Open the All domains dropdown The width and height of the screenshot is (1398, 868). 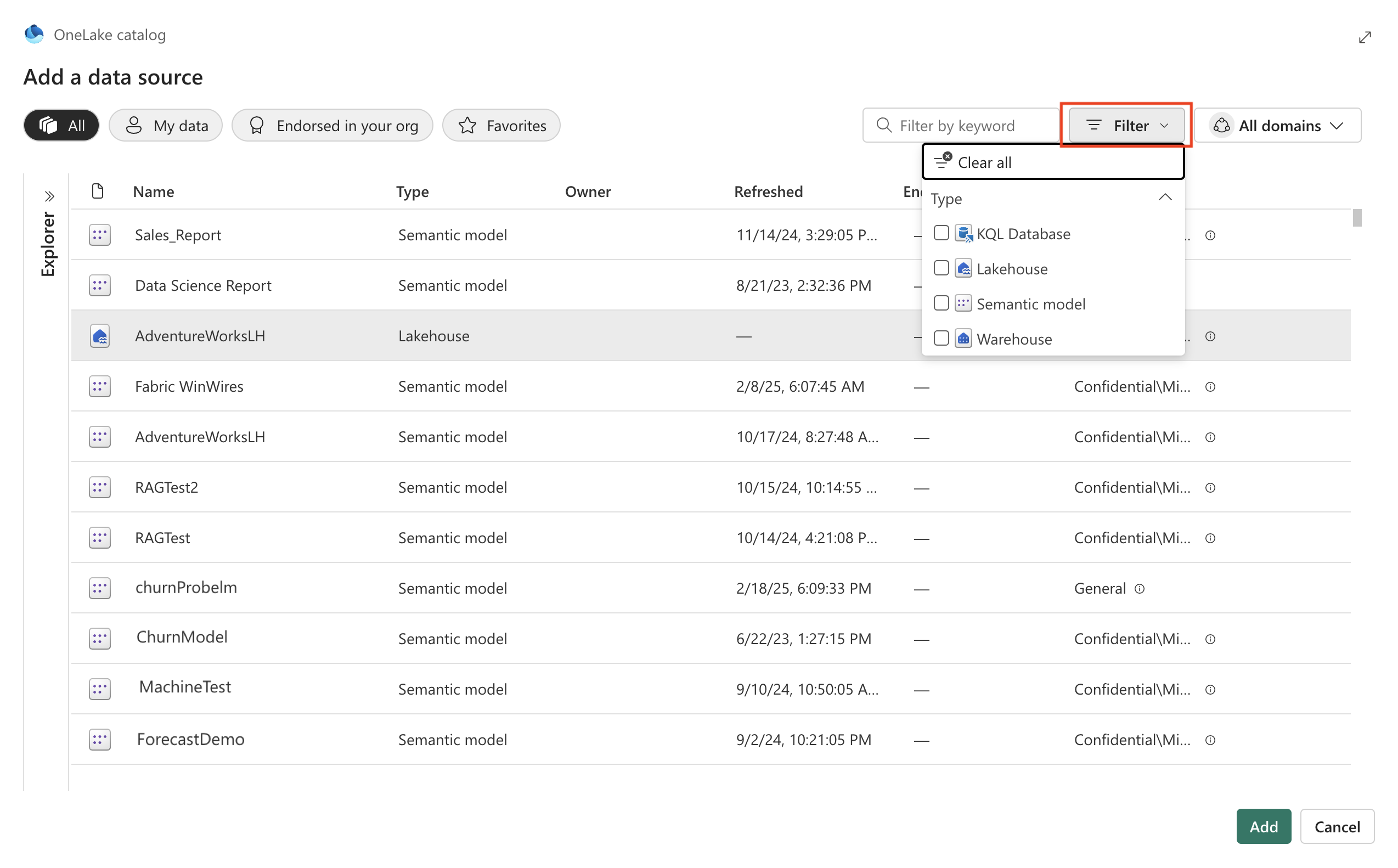point(1277,125)
